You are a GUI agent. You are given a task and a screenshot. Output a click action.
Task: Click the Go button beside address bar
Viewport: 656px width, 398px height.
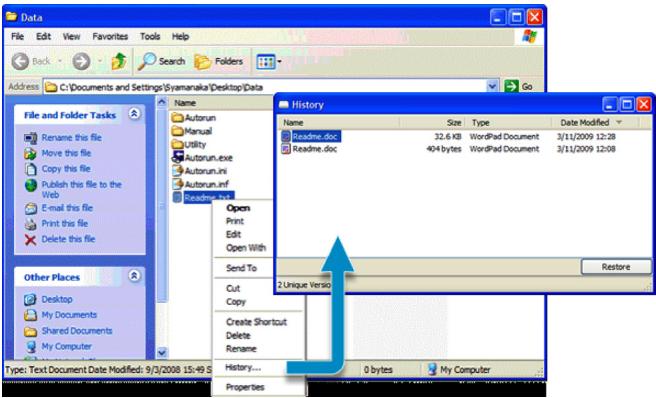519,87
